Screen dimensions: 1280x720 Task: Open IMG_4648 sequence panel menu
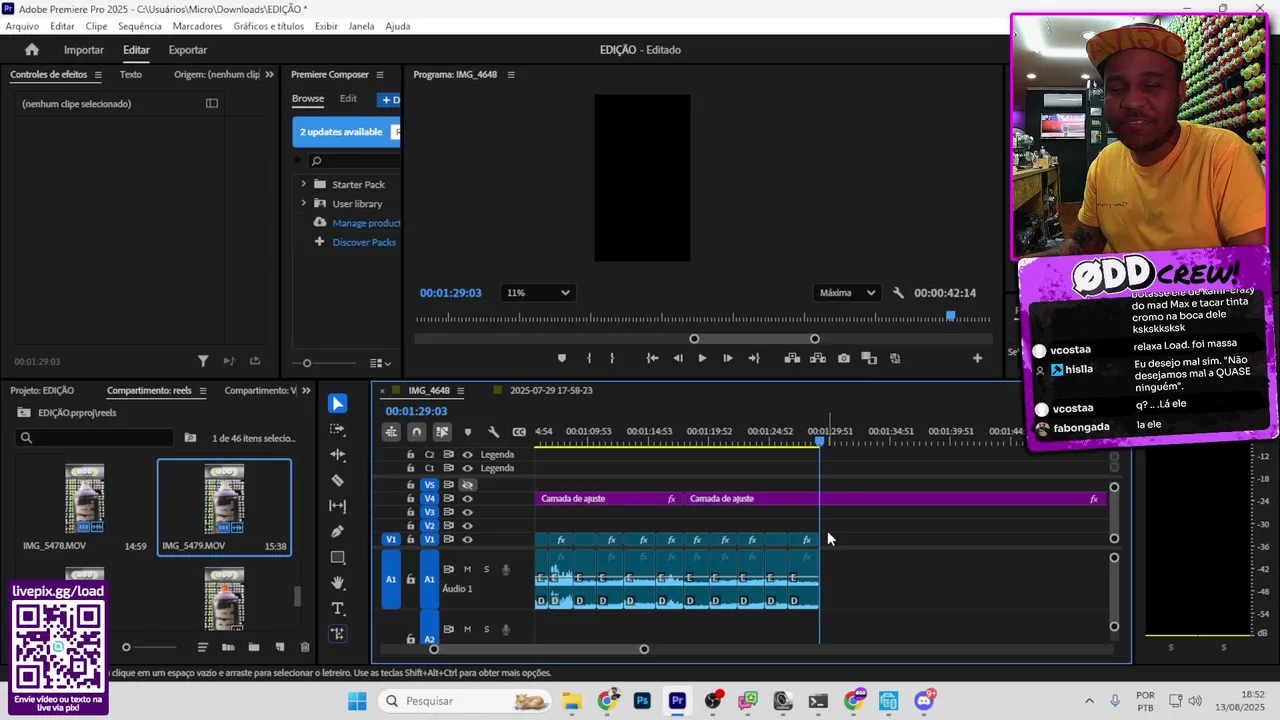coord(461,391)
